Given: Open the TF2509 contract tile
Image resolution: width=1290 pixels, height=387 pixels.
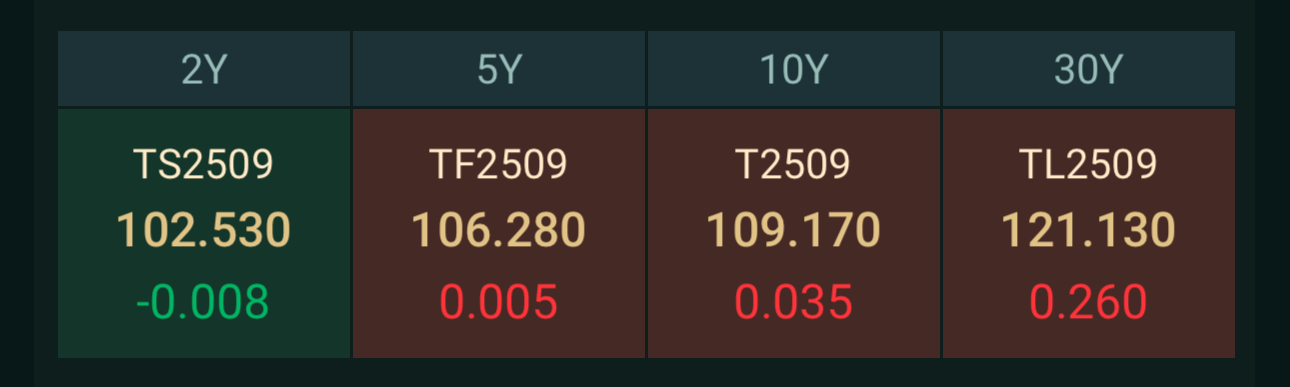Looking at the screenshot, I should [499, 233].
